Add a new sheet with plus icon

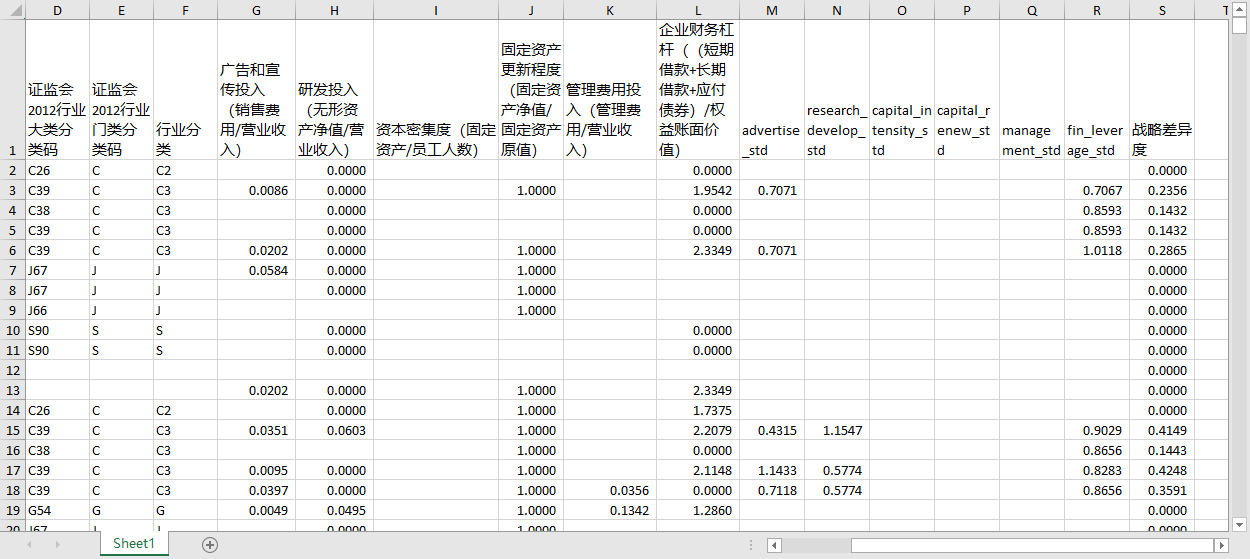tap(210, 545)
